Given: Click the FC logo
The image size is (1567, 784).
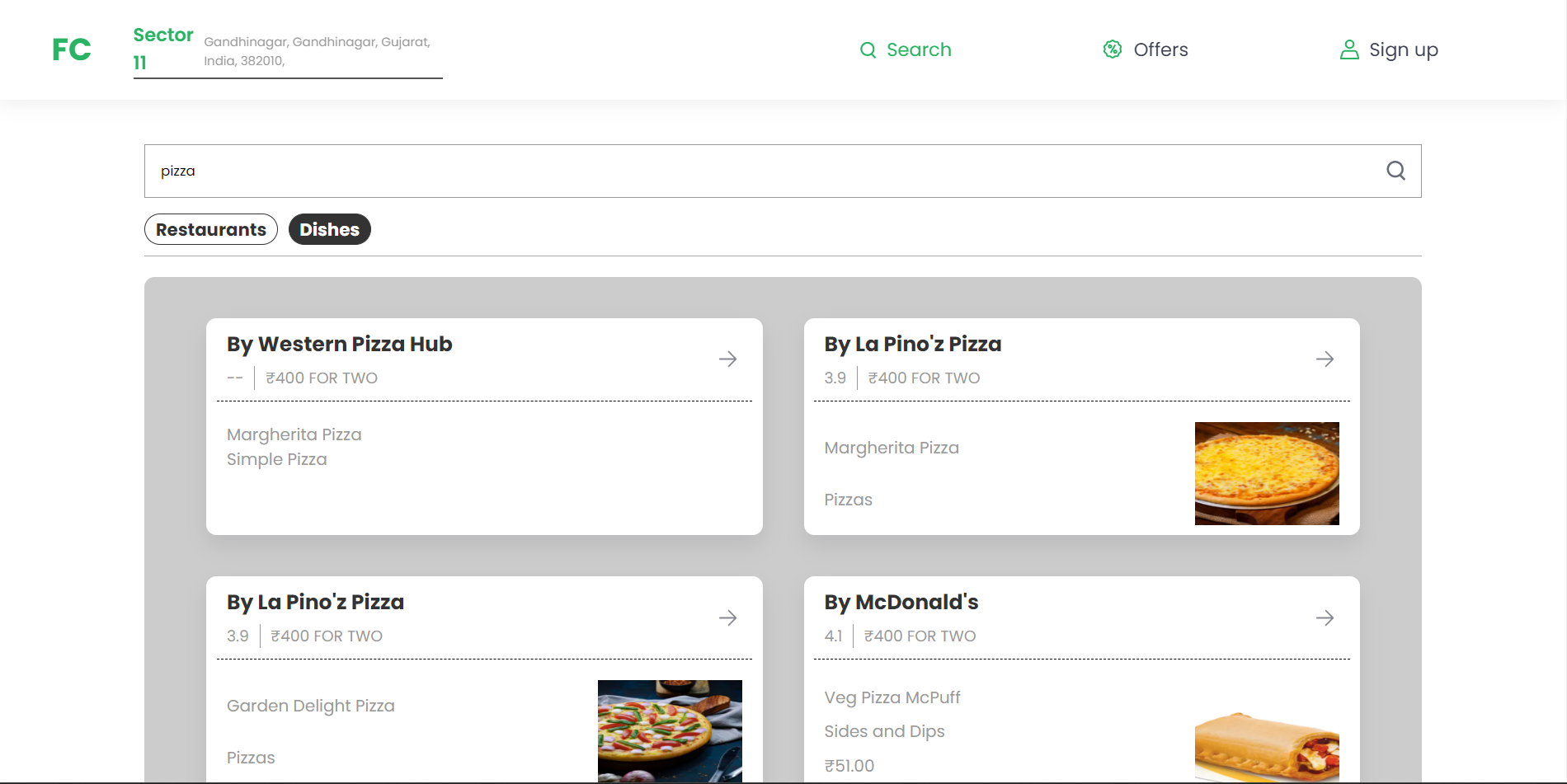Looking at the screenshot, I should pos(72,49).
